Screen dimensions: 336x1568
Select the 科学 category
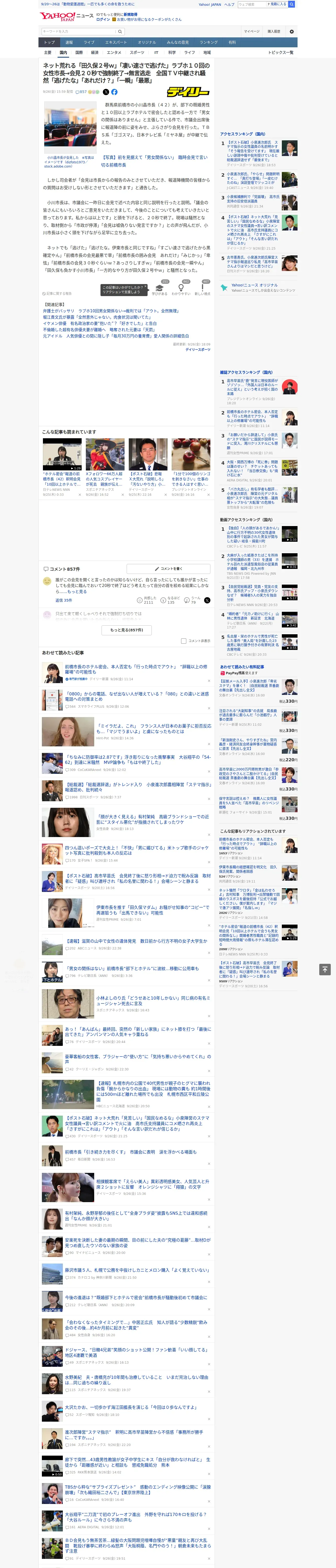click(x=172, y=52)
